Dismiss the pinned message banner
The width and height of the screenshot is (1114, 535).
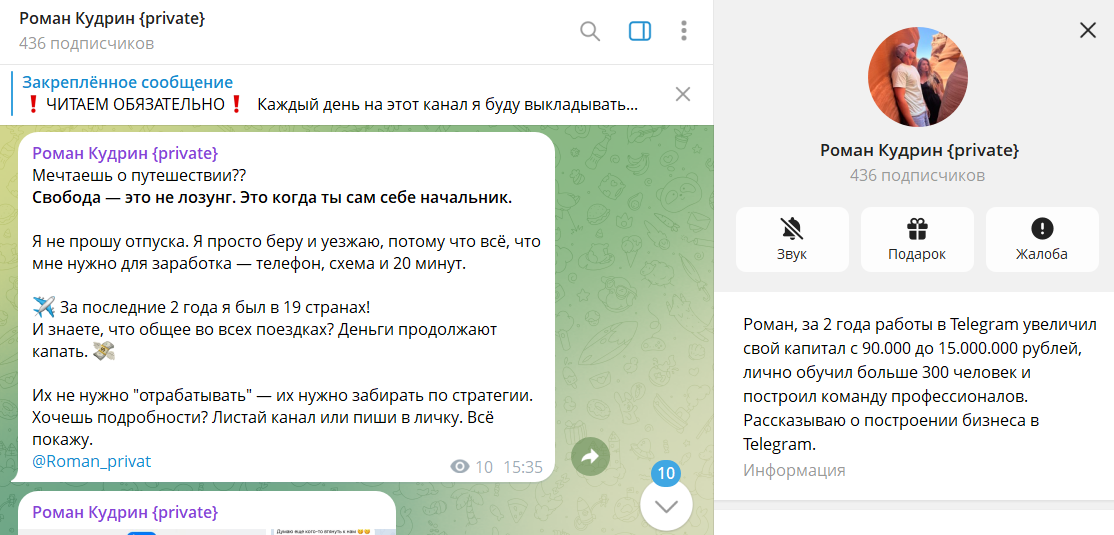click(x=683, y=94)
